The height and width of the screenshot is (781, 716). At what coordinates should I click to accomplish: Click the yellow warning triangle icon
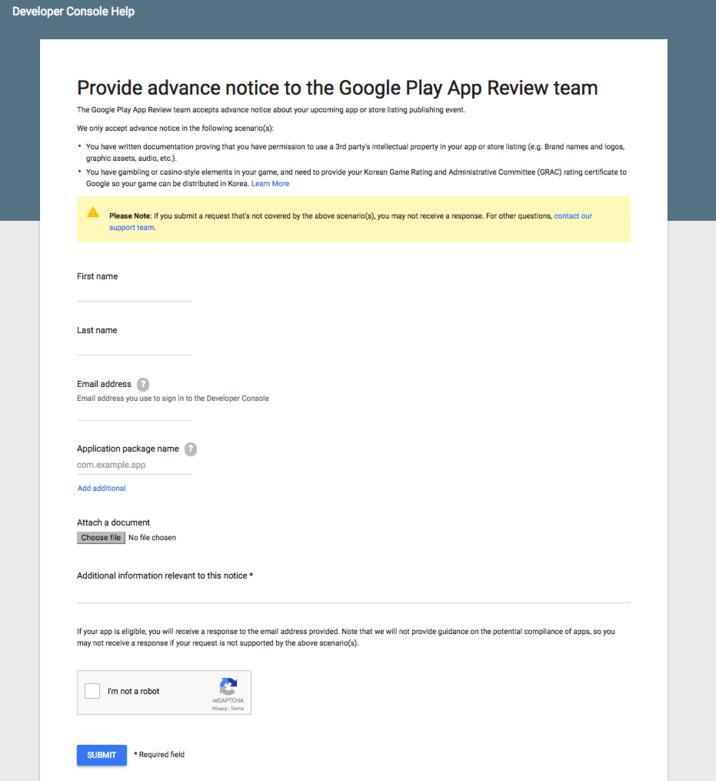93,213
